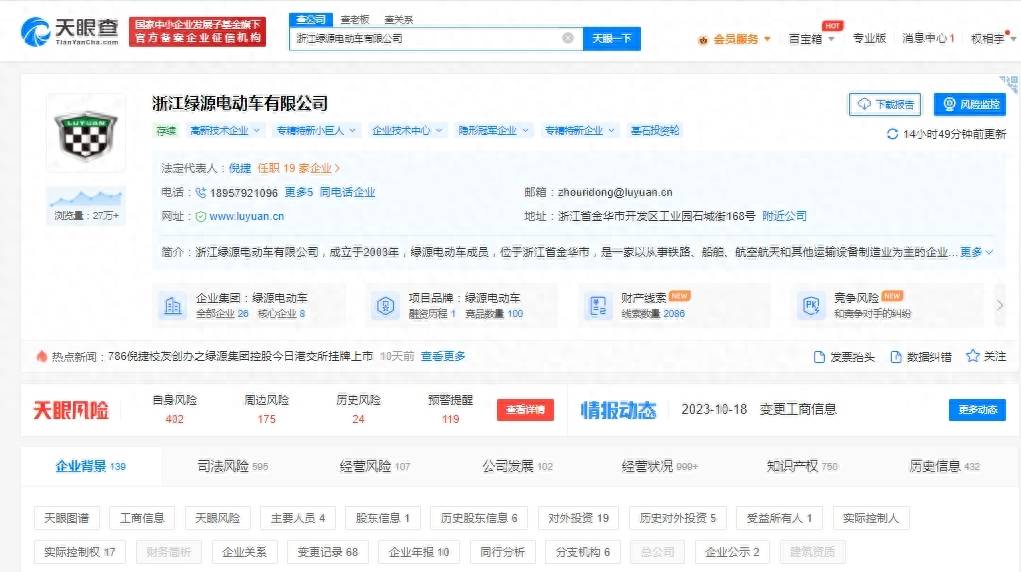
Task: Click the 下载报告 button
Action: pyautogui.click(x=885, y=104)
